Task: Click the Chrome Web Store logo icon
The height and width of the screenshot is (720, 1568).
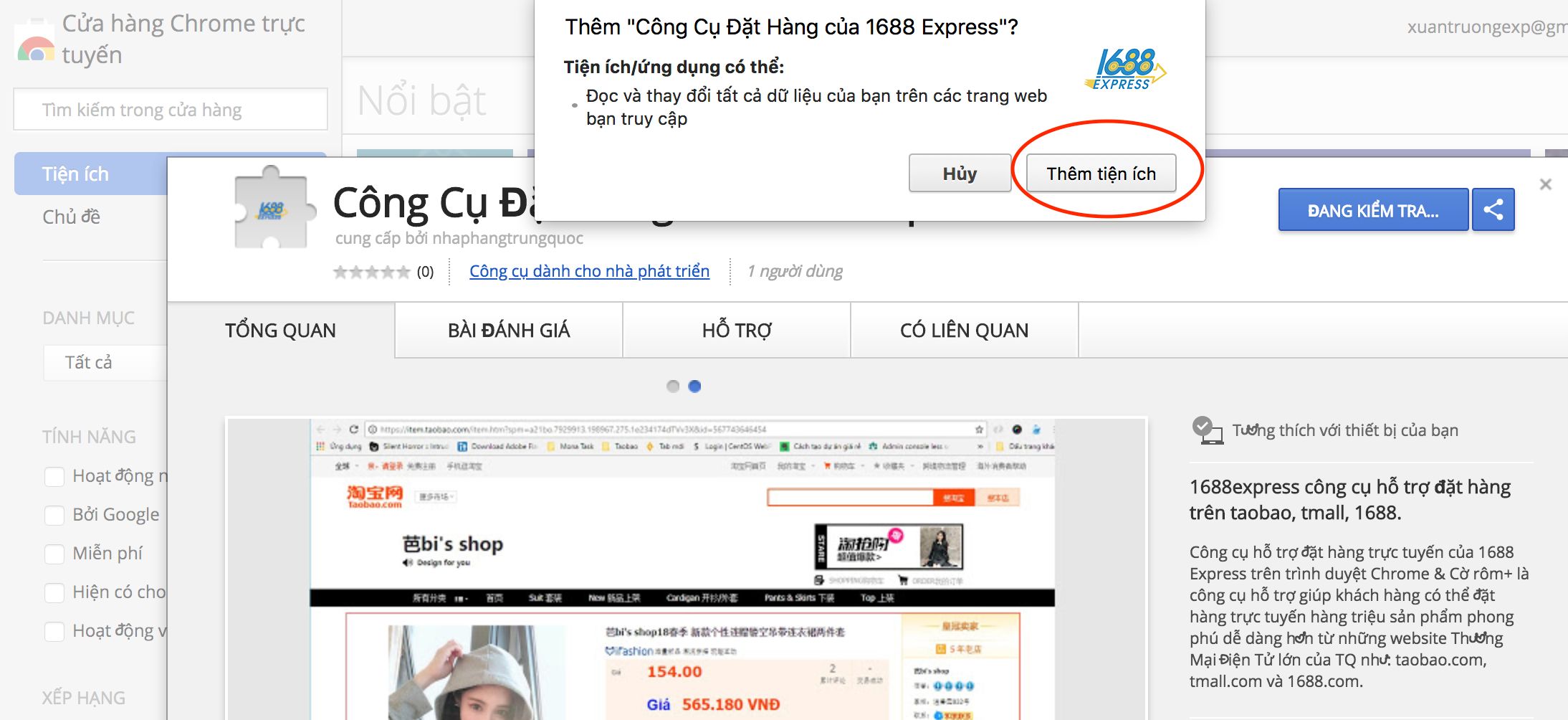Action: click(x=35, y=42)
